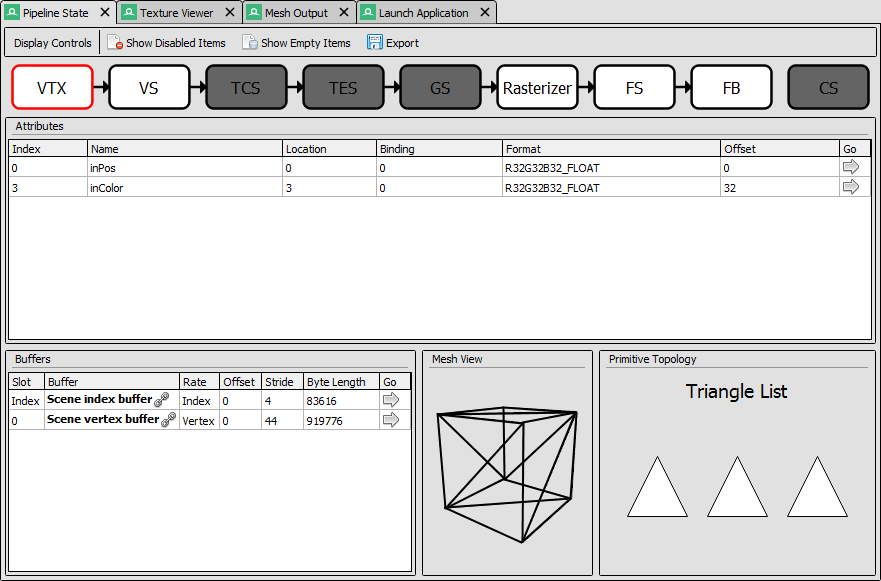Toggle Show Disabled Items

[x=167, y=43]
